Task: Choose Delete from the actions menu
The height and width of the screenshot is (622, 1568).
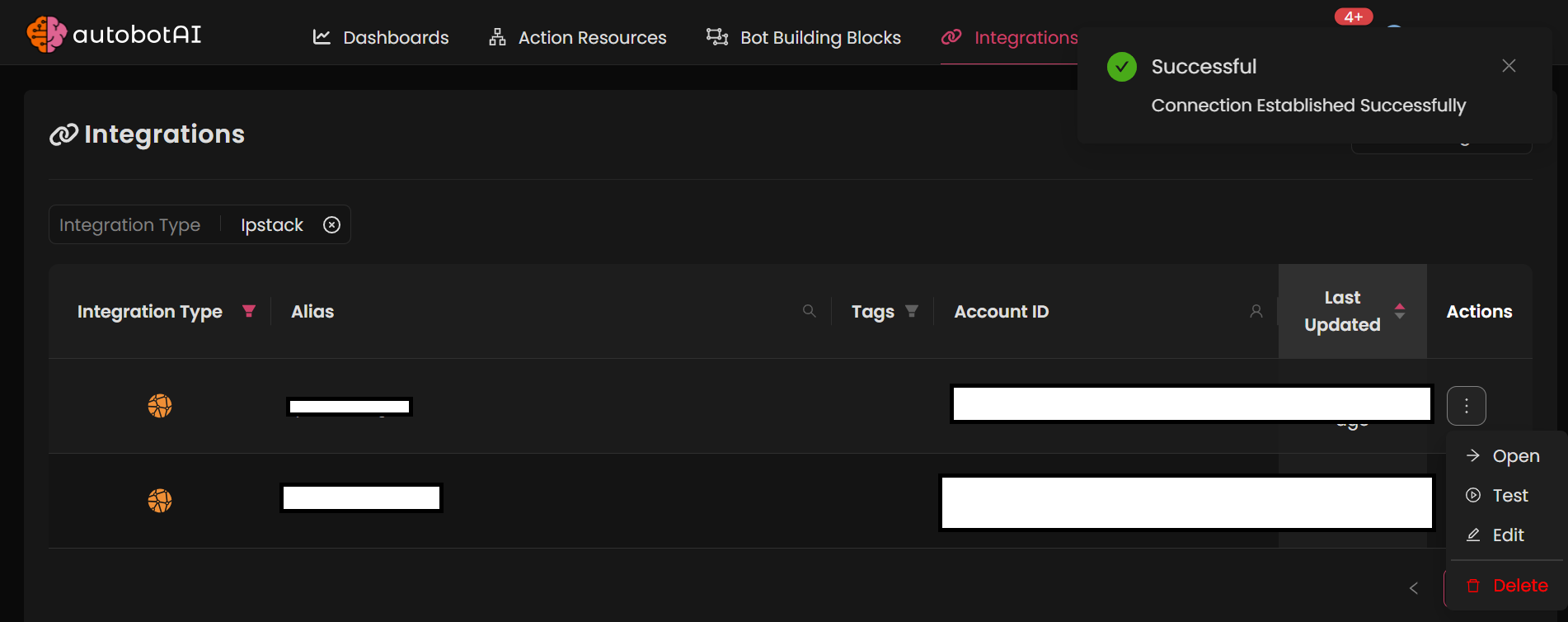Action: click(x=1508, y=586)
